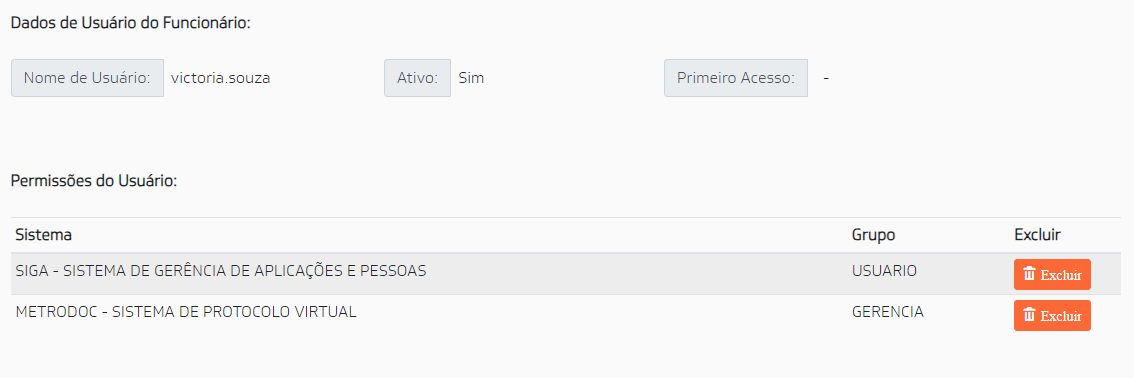Click the Ativo label box
The image size is (1134, 378).
click(x=417, y=78)
